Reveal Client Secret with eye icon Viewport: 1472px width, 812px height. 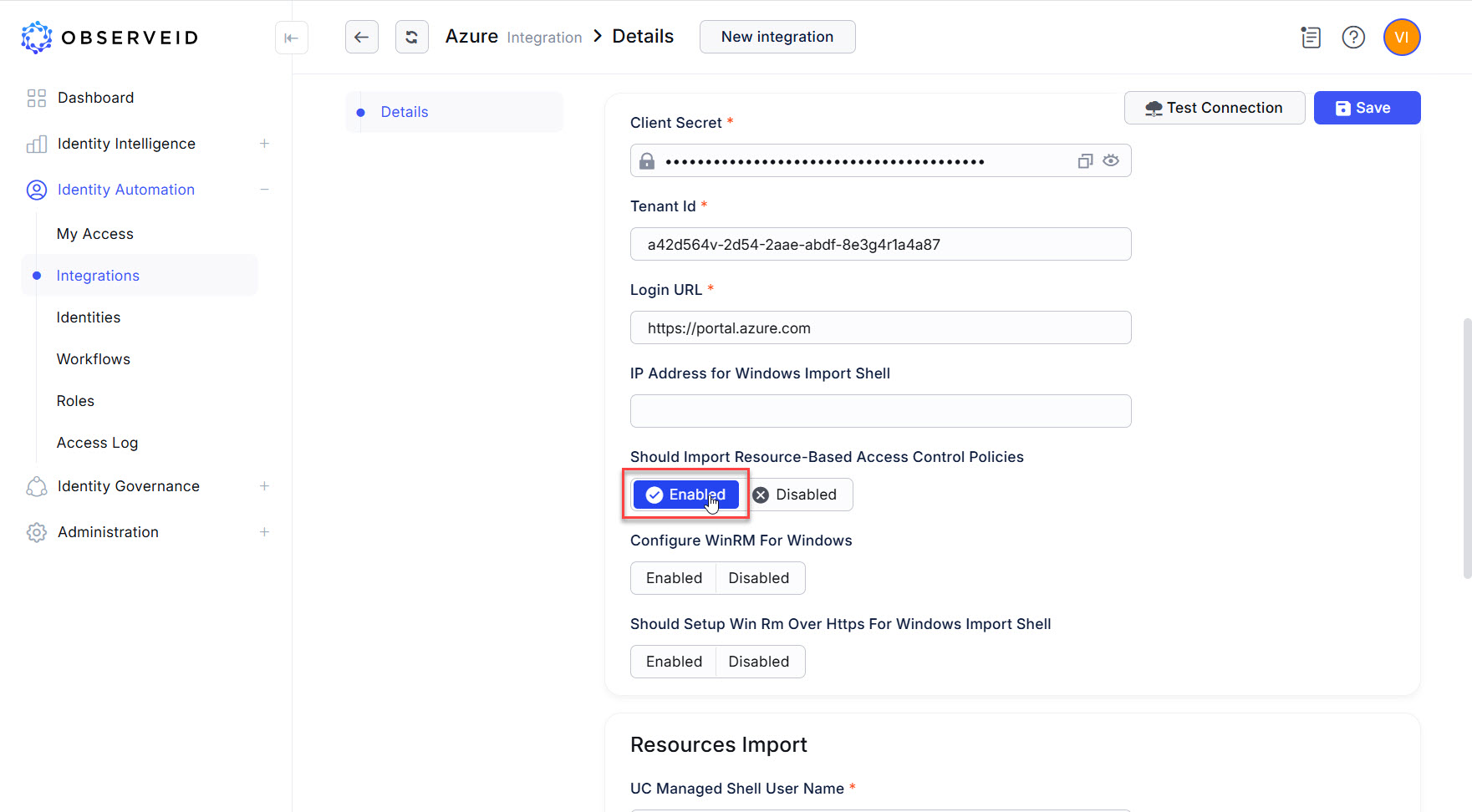[x=1111, y=160]
